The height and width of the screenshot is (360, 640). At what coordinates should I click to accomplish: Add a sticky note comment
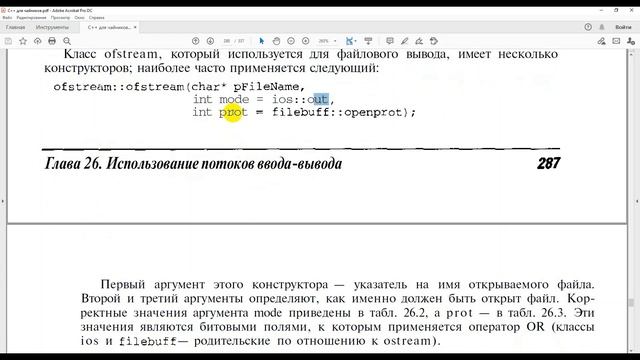click(390, 41)
